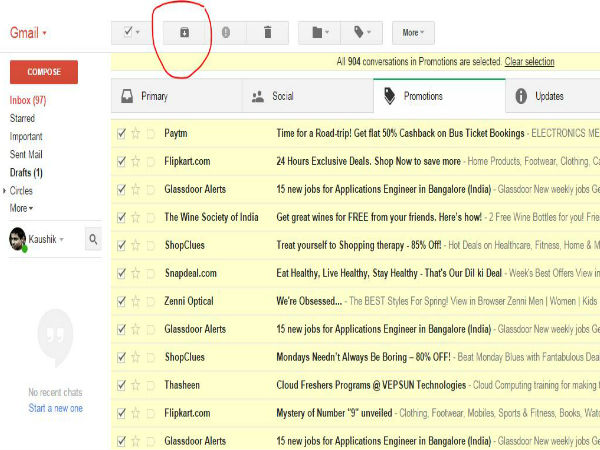Mark Wine Society email as important

150,217
